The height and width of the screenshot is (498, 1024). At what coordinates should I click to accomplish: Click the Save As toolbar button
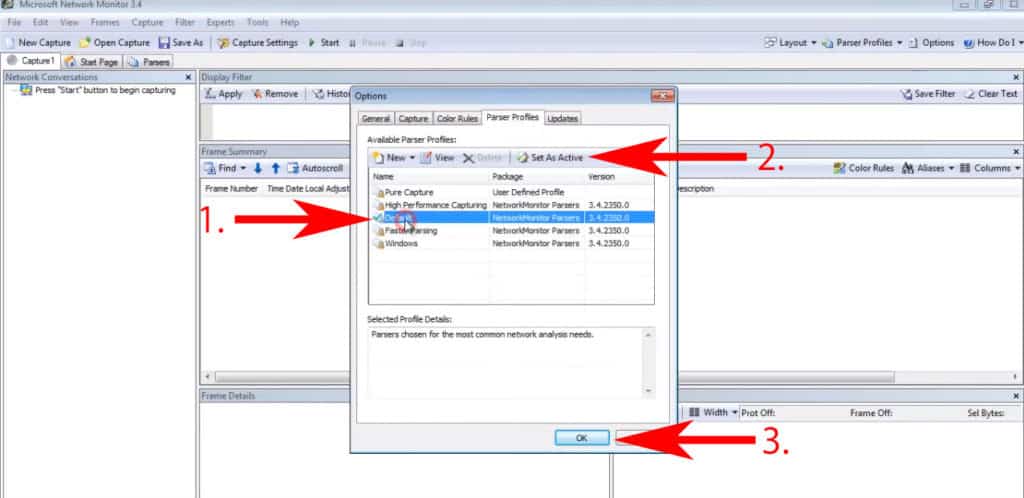tap(182, 42)
